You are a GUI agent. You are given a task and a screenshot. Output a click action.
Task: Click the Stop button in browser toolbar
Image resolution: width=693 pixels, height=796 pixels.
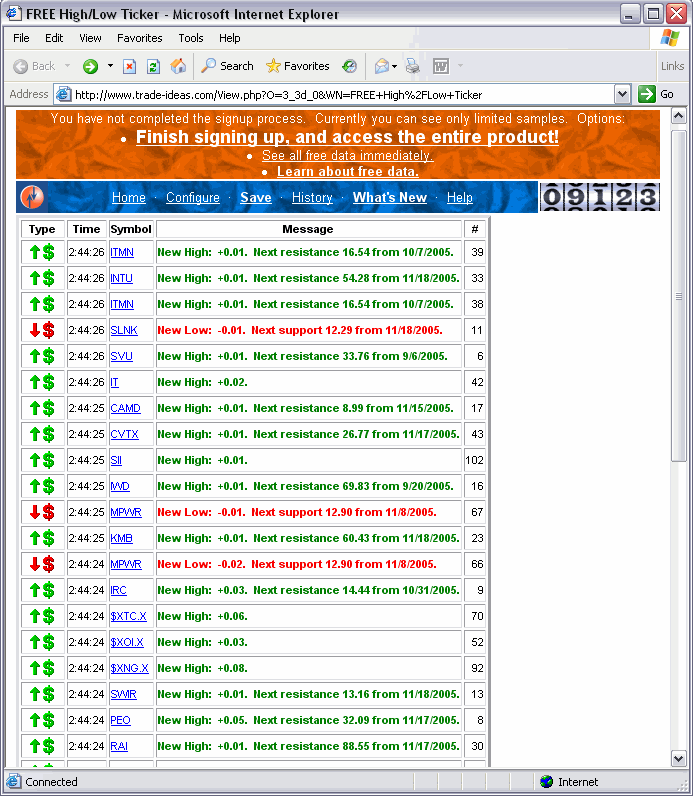coord(129,66)
